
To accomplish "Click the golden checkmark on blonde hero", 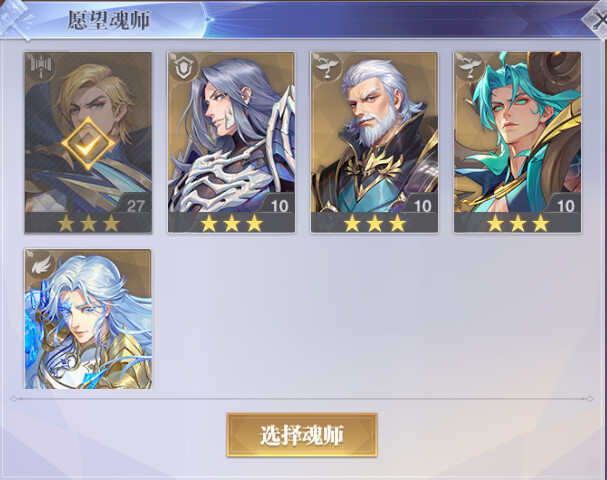I will [88, 144].
